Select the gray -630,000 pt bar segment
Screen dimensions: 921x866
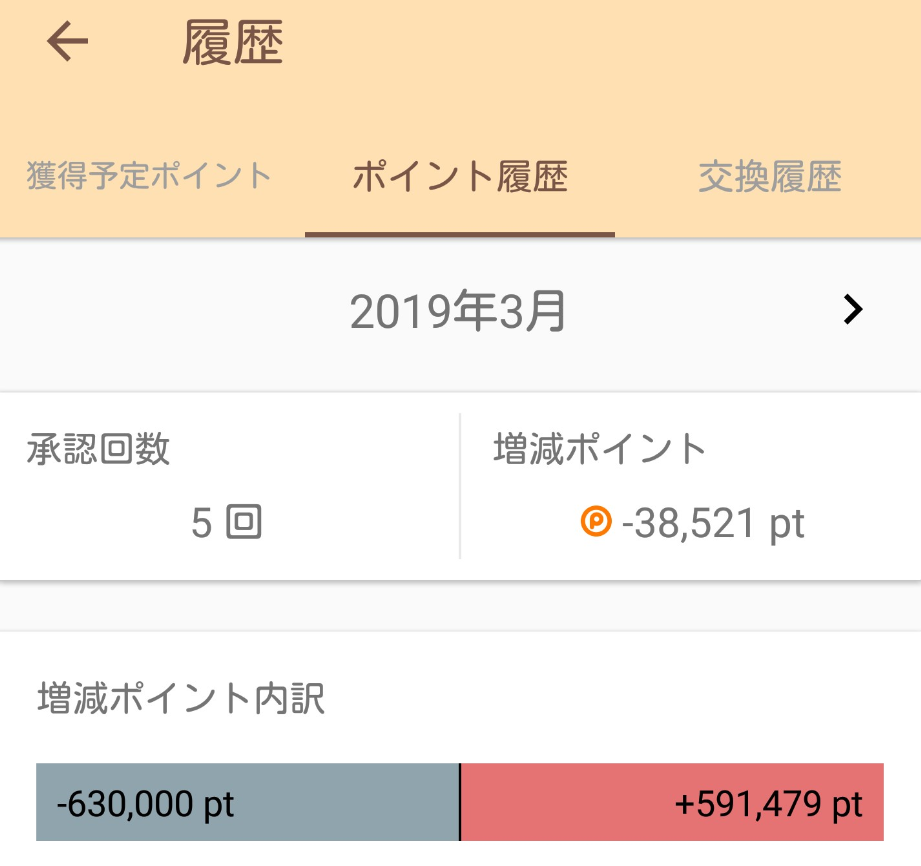coord(247,802)
